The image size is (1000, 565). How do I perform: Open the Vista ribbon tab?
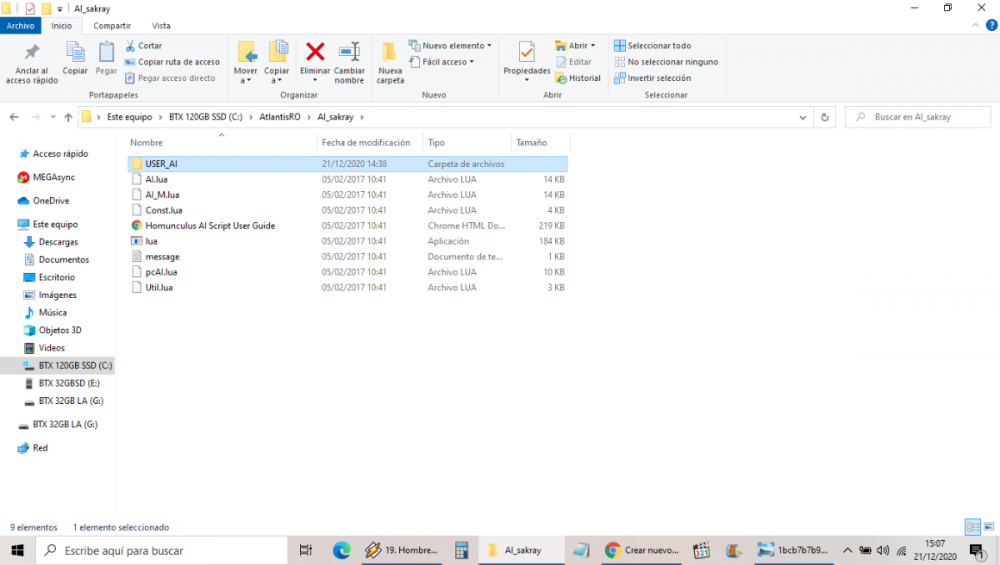pyautogui.click(x=160, y=25)
